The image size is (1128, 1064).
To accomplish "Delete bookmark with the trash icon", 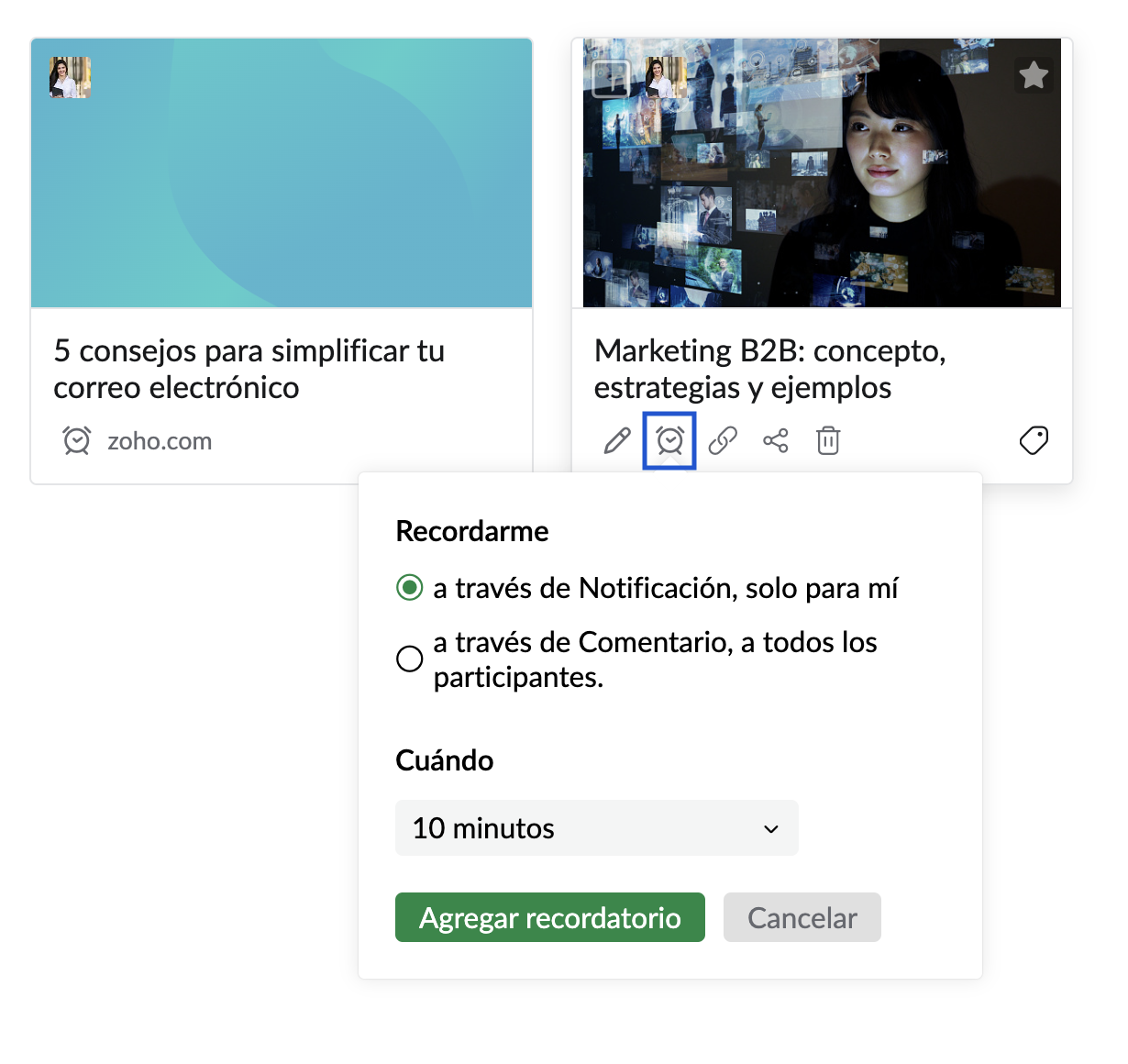I will [828, 441].
